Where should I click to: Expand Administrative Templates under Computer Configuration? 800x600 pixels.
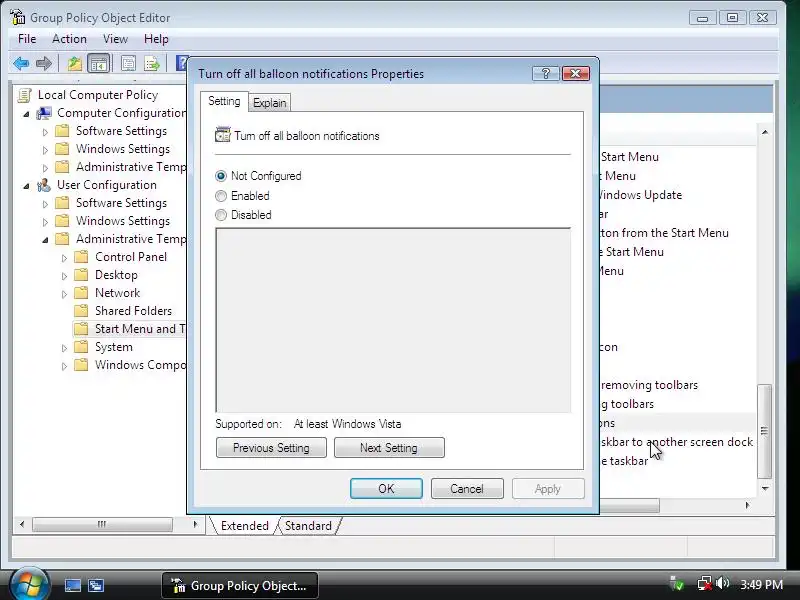[x=45, y=168]
